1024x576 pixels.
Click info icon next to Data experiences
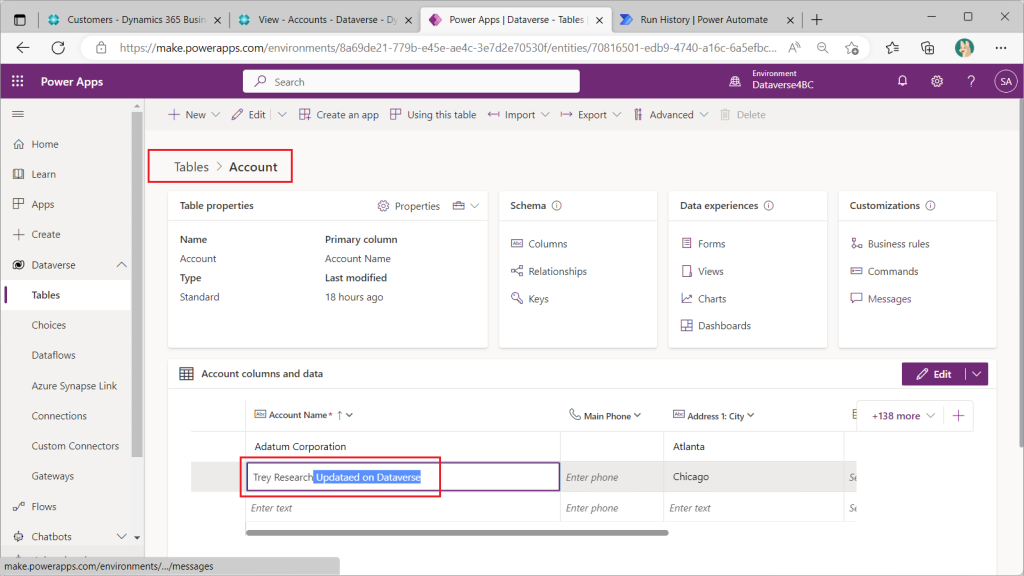[769, 206]
